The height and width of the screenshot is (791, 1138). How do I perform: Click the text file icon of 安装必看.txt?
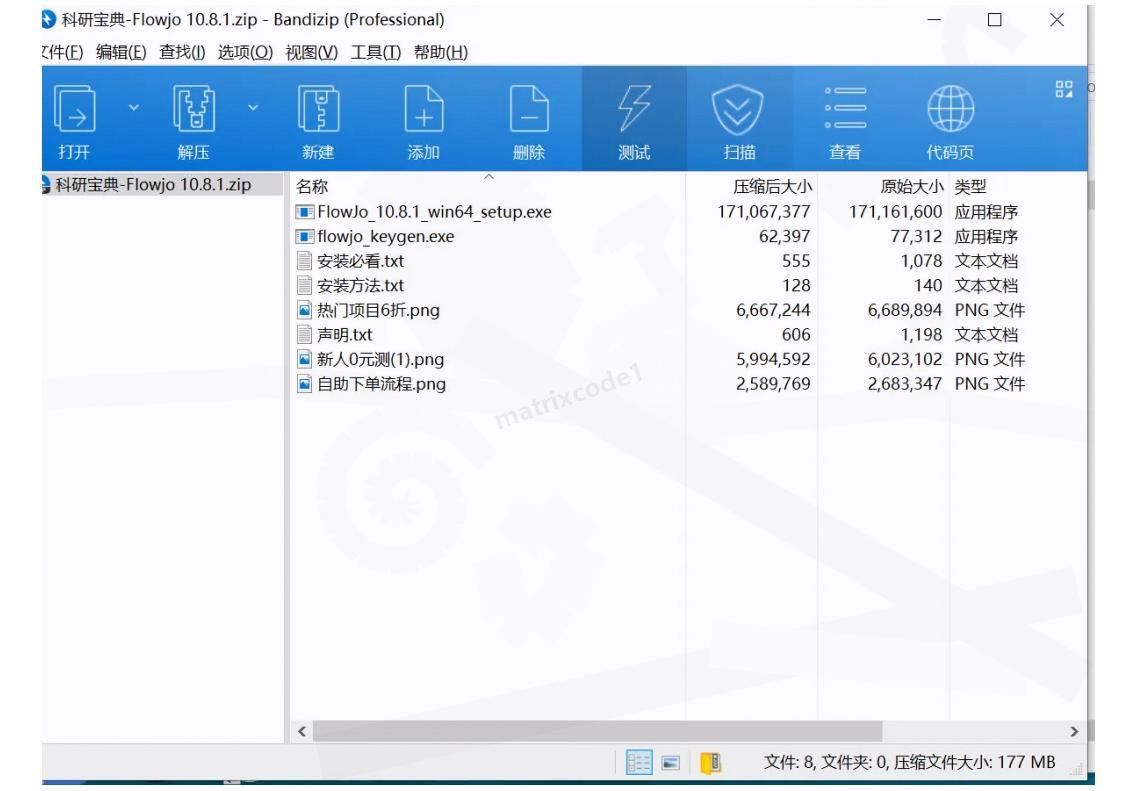tap(305, 261)
